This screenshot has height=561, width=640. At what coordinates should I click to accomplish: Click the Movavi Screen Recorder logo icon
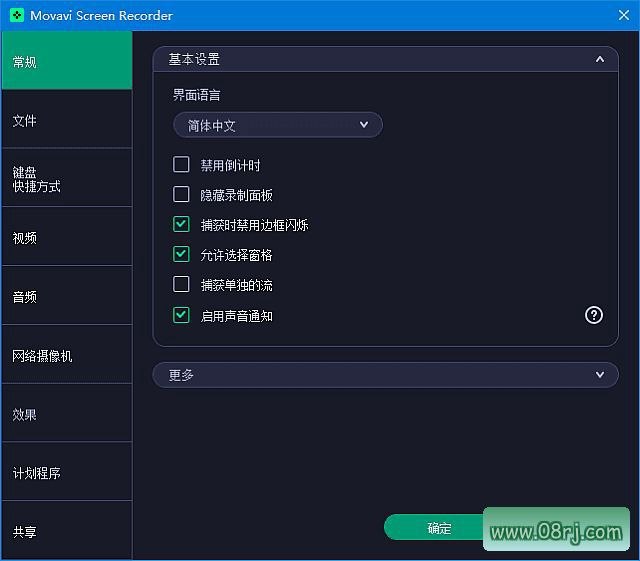coord(17,15)
